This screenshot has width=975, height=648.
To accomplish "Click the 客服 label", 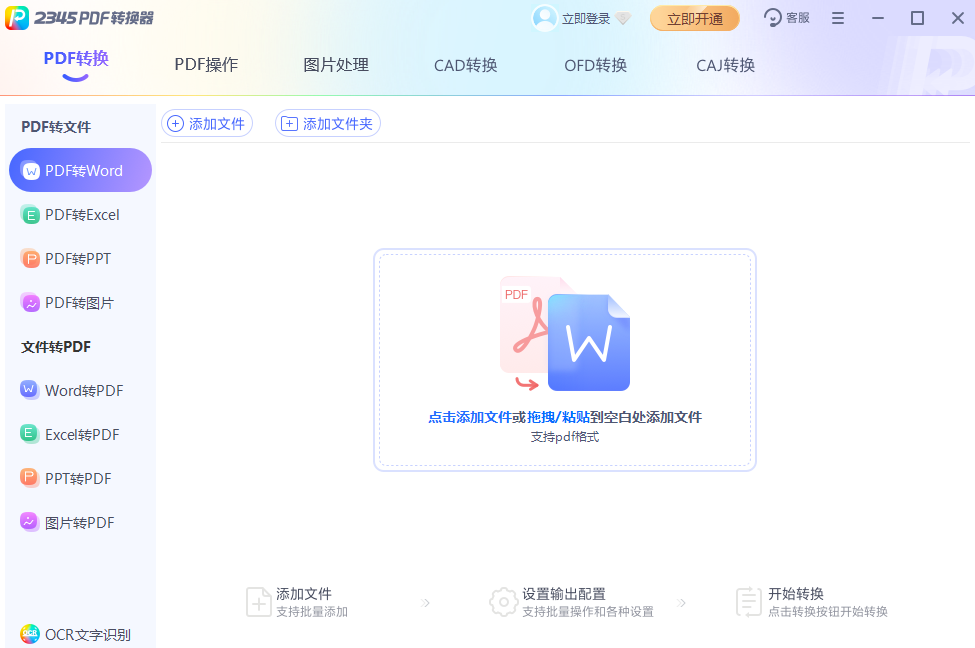I will pyautogui.click(x=798, y=18).
